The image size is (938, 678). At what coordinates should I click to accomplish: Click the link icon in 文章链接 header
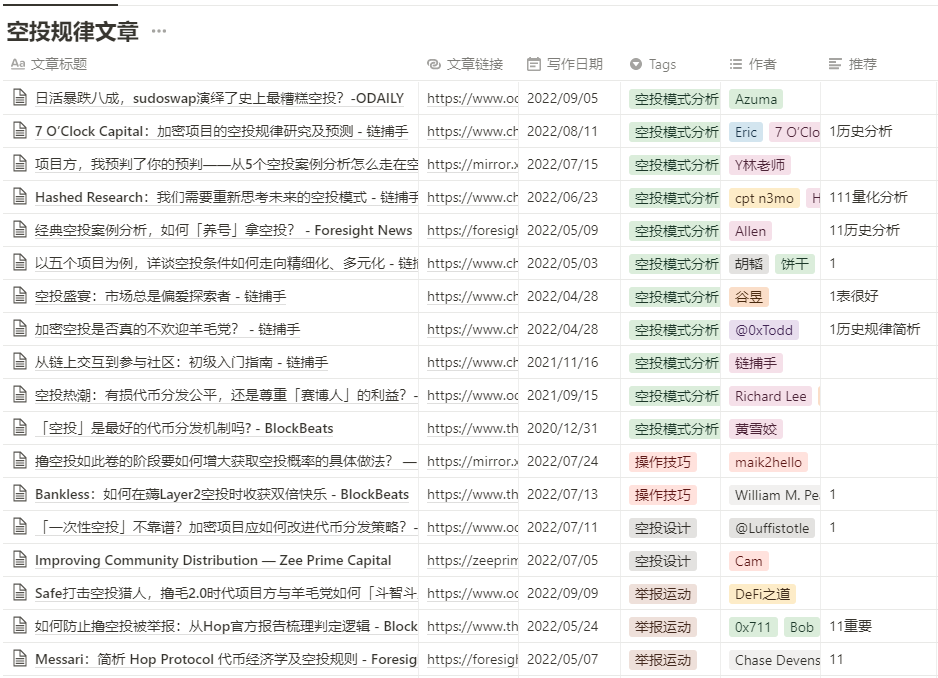pos(434,64)
